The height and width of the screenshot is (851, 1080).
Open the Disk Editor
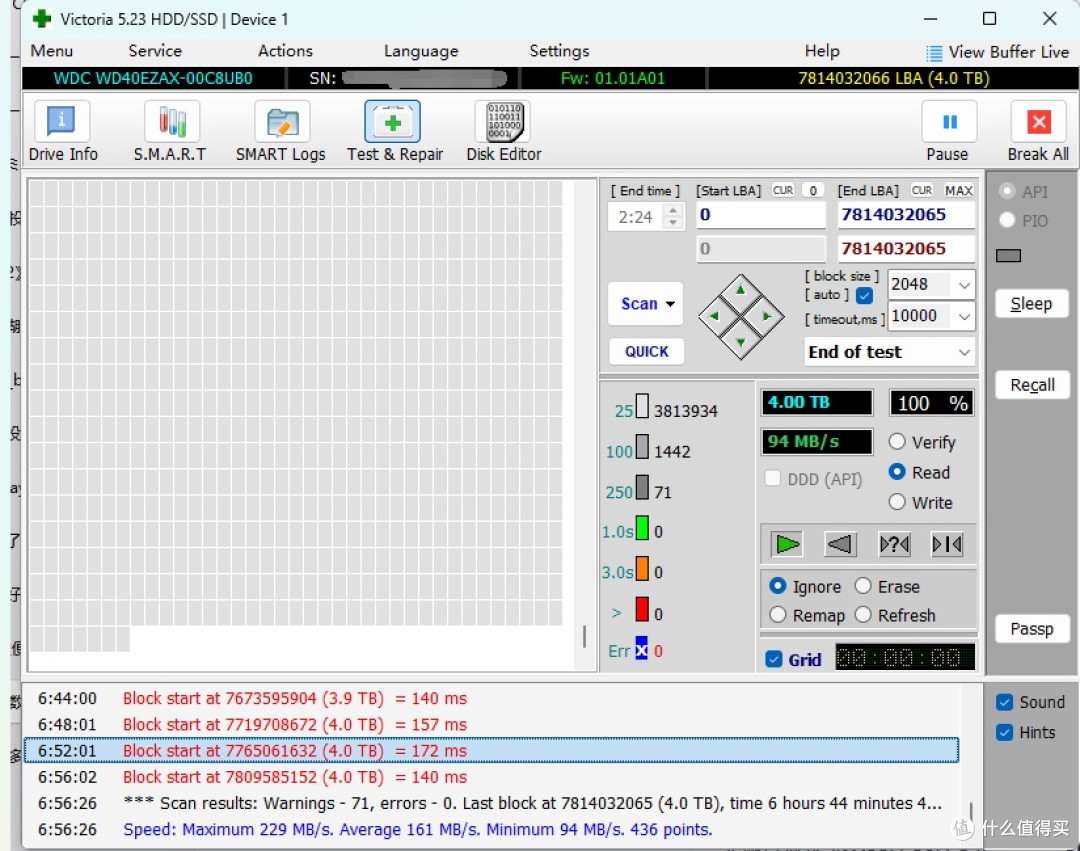pyautogui.click(x=503, y=131)
